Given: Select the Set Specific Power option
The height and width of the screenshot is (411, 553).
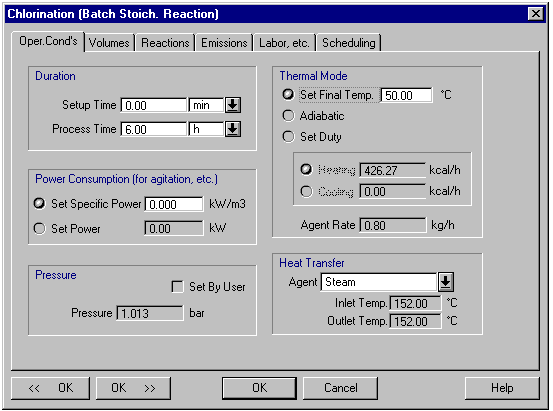Looking at the screenshot, I should (40, 204).
